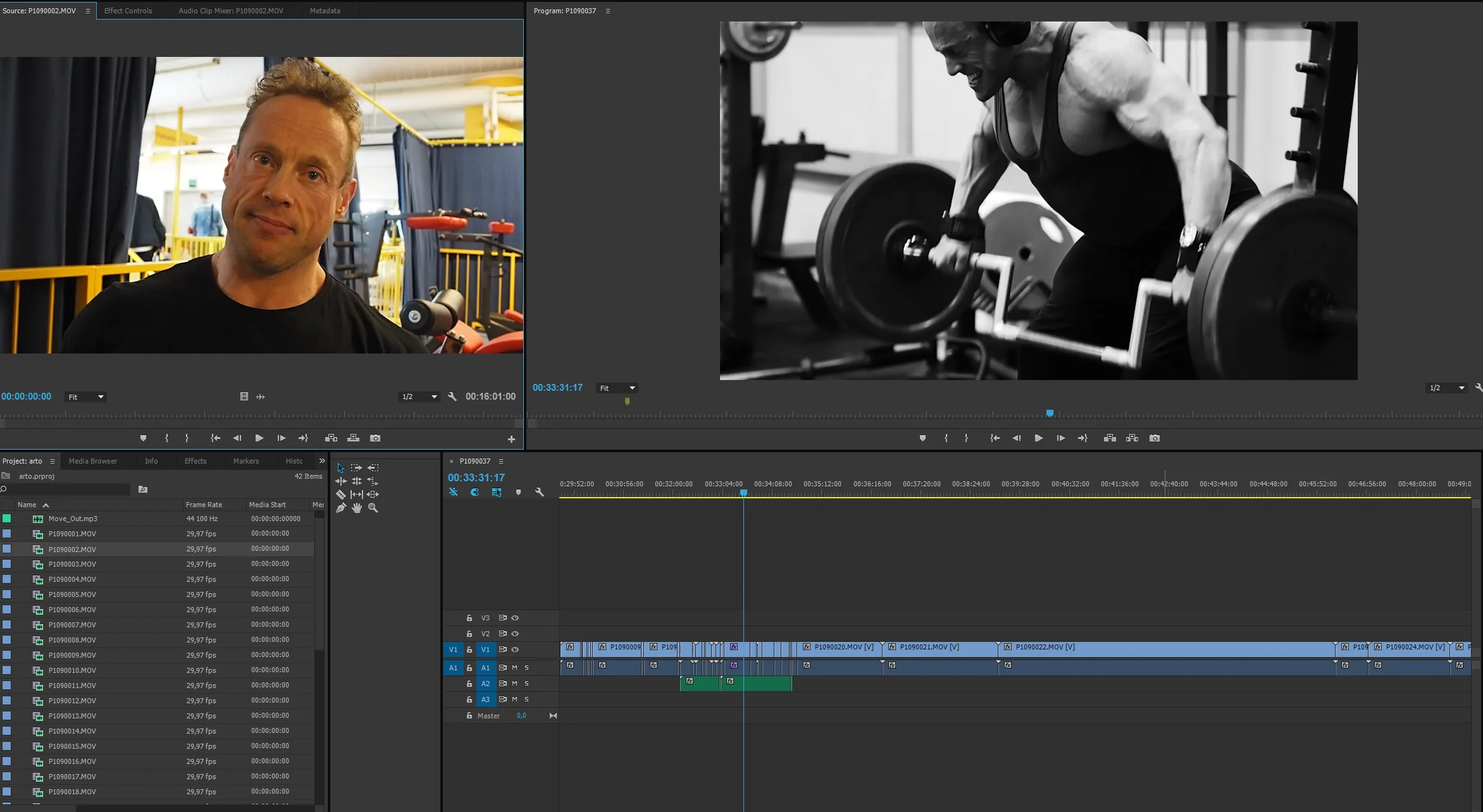1483x812 pixels.
Task: Select the Hand tool
Action: click(357, 508)
